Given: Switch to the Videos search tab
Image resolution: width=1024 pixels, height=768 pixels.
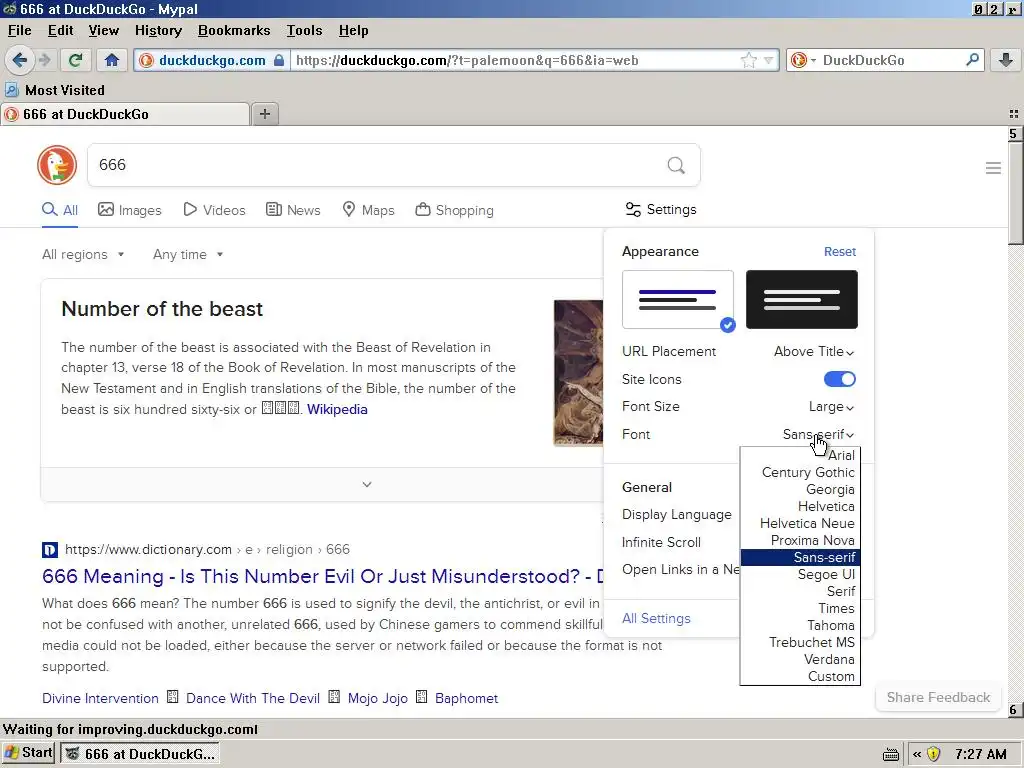Looking at the screenshot, I should [x=214, y=210].
